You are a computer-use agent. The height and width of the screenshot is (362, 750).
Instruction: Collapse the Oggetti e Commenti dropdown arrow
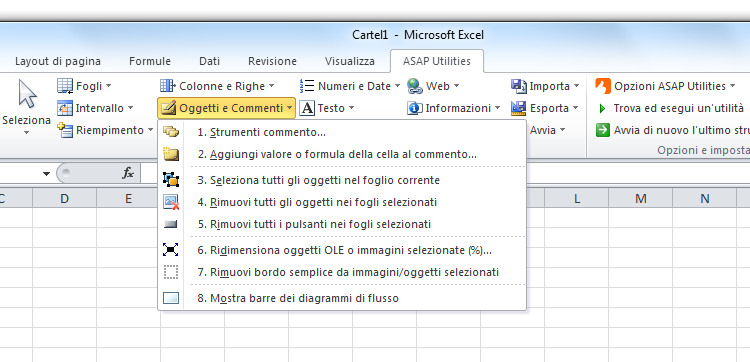coord(290,109)
